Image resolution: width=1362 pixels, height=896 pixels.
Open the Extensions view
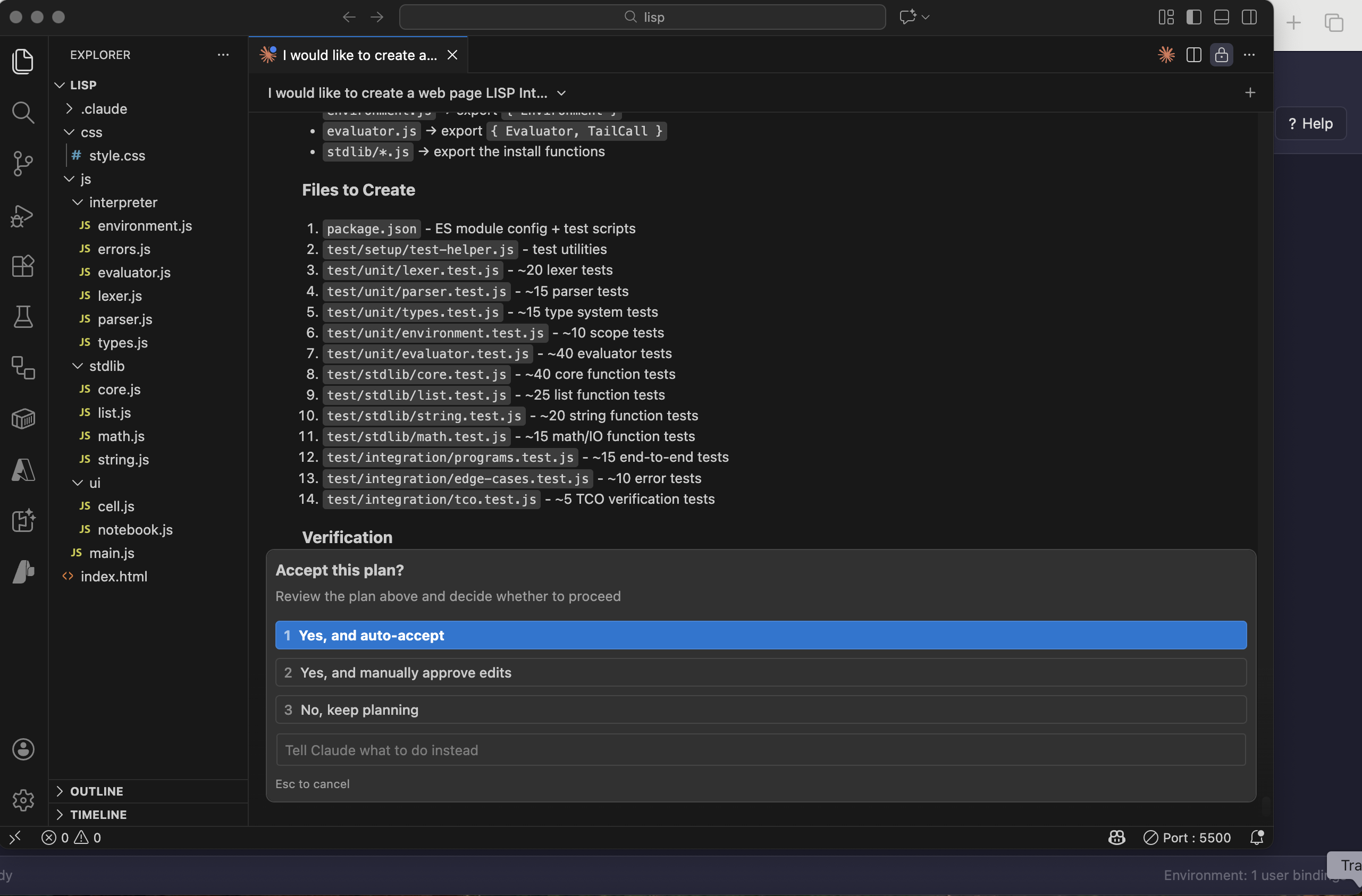click(23, 266)
